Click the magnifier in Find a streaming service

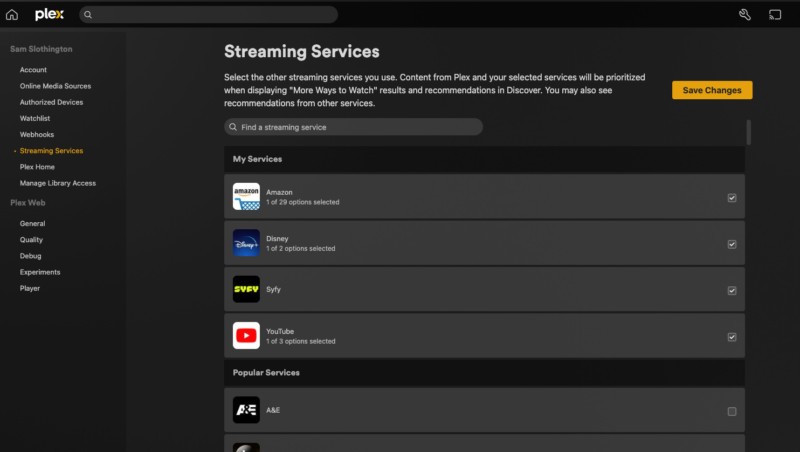pos(233,127)
